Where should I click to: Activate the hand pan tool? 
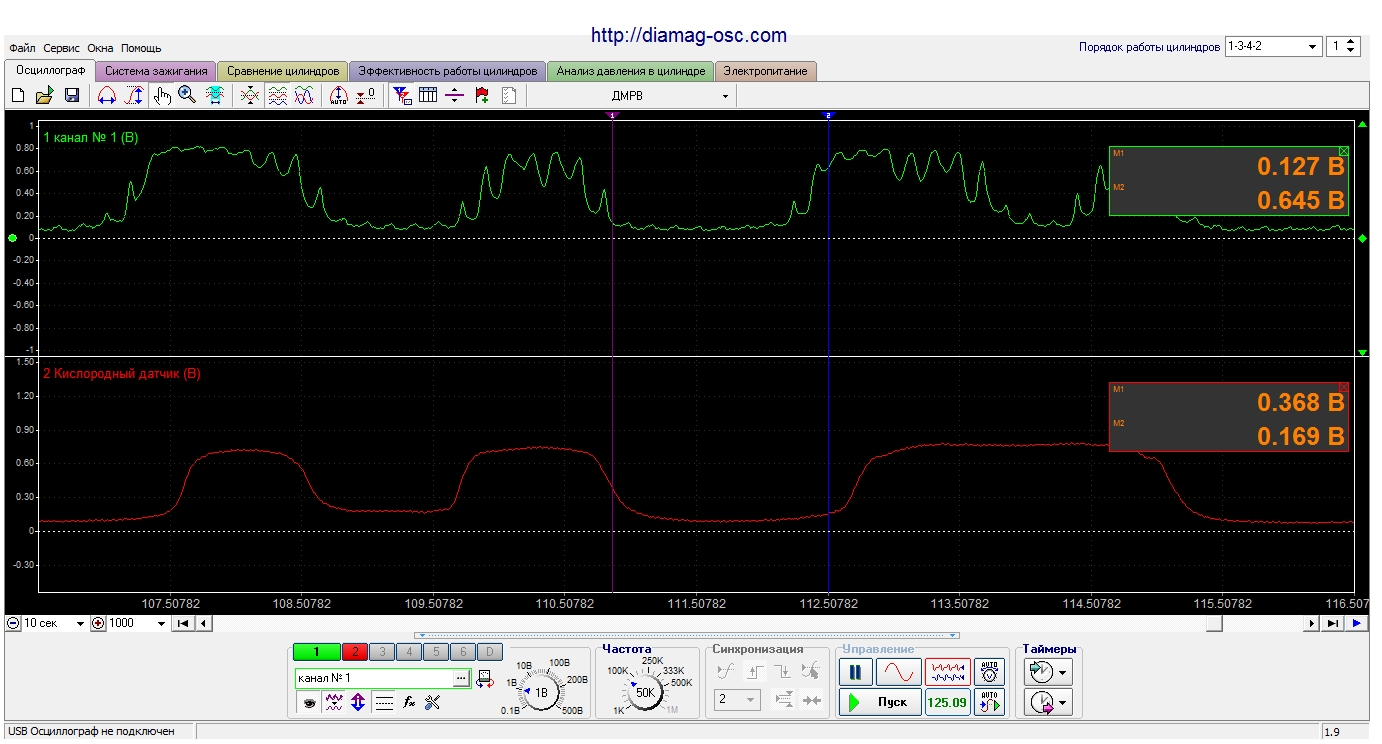point(162,95)
